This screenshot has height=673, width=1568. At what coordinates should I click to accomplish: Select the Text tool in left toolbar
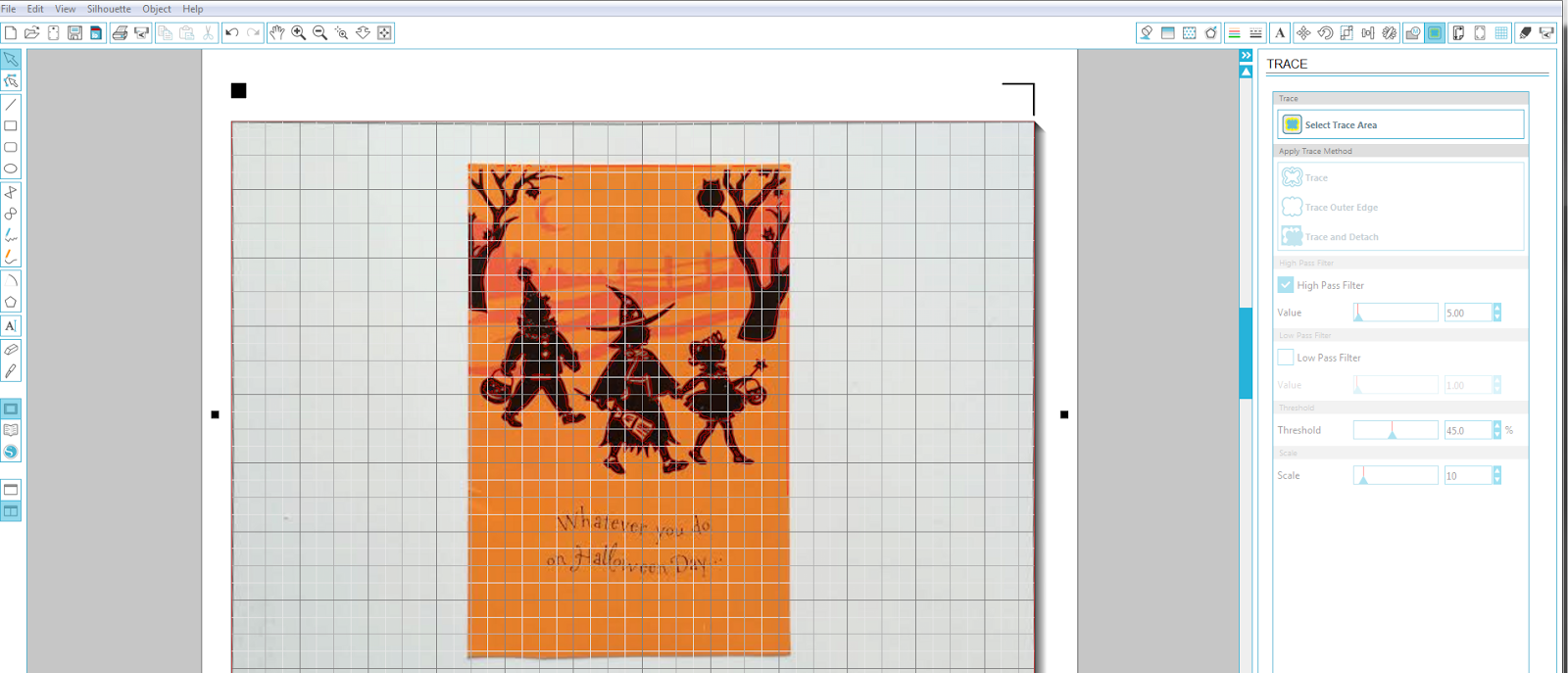click(x=11, y=326)
